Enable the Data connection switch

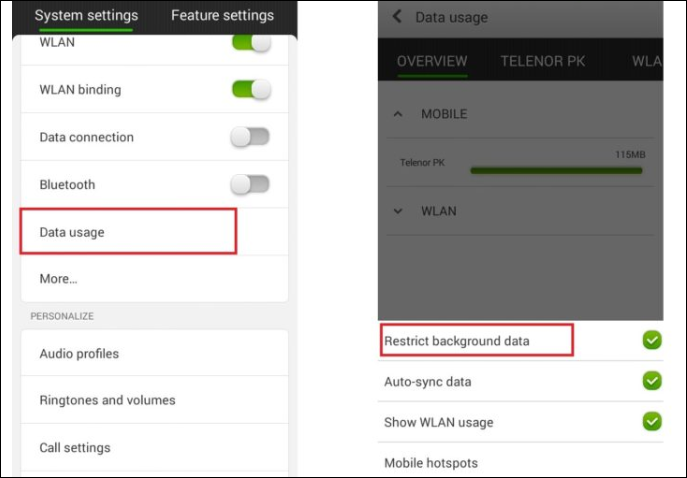pos(250,137)
